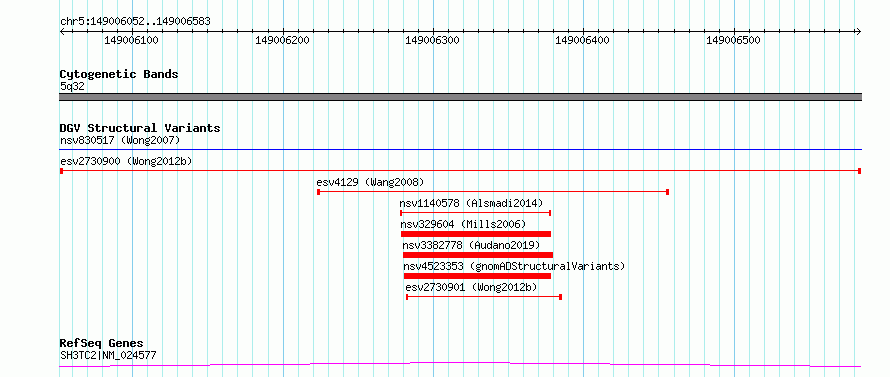Click the nsv830517 (Wong2007) variant label
The width and height of the screenshot is (890, 377).
(120, 140)
